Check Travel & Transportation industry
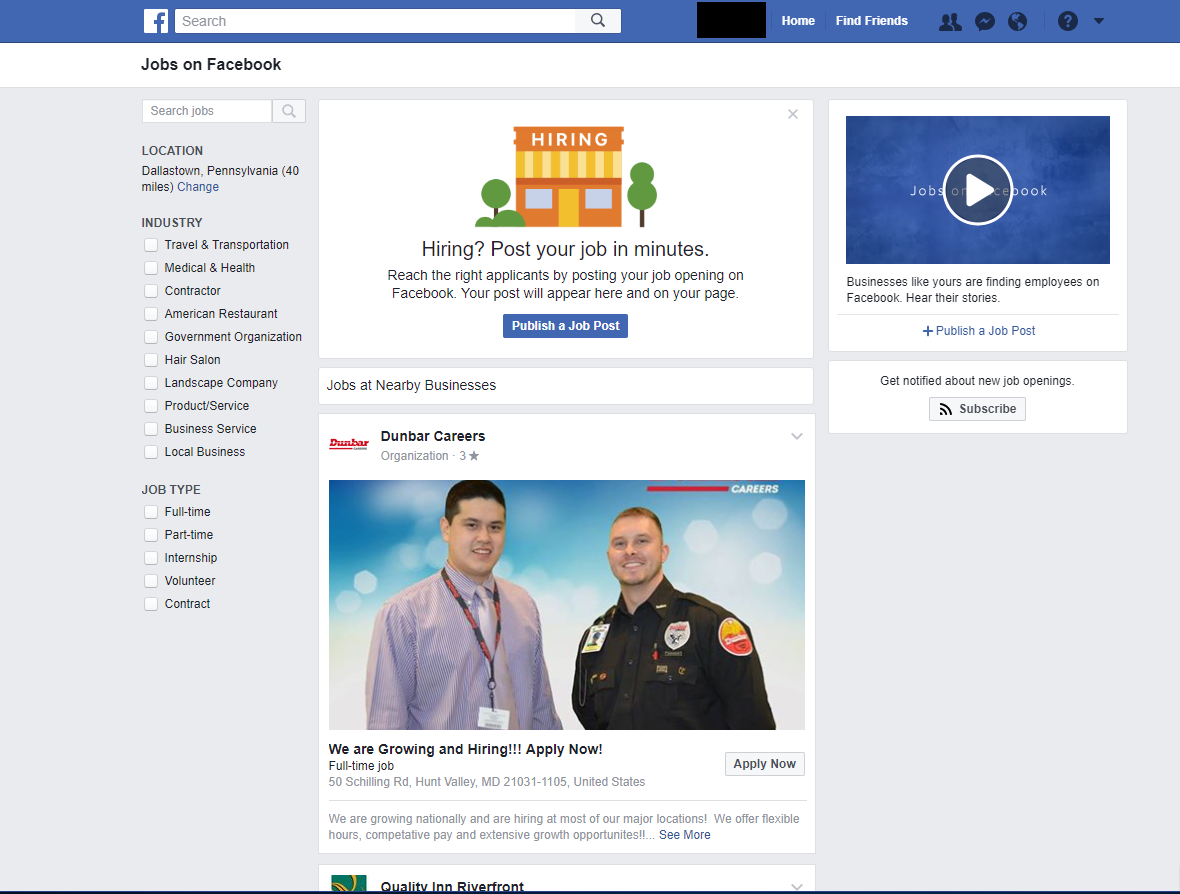1180x894 pixels. pos(151,245)
